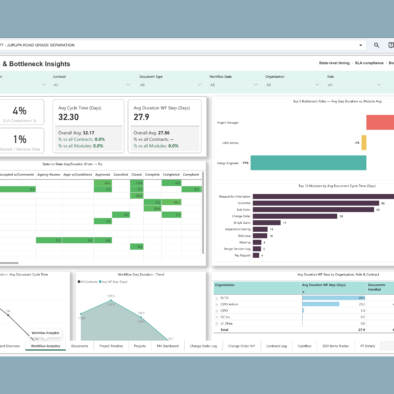Viewport: 394px width, 394px height.
Task: Click the Avg WF Step Days legend item
Action: coord(113,282)
